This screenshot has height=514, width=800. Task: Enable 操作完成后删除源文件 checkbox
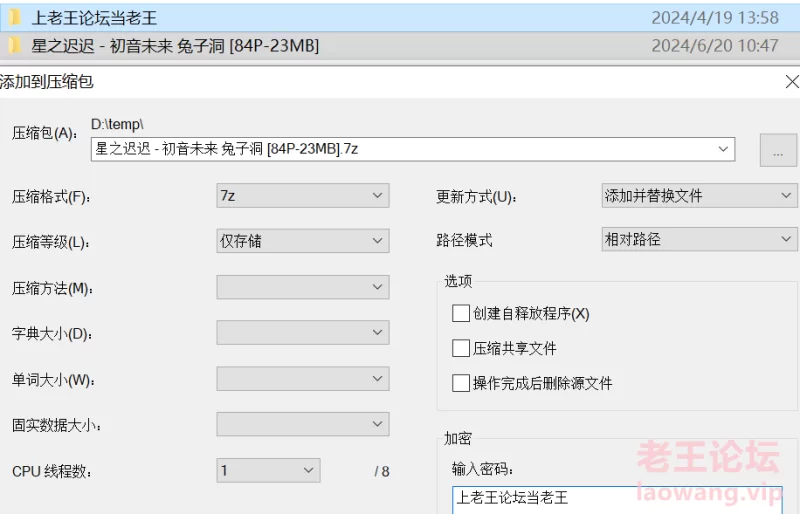point(461,383)
